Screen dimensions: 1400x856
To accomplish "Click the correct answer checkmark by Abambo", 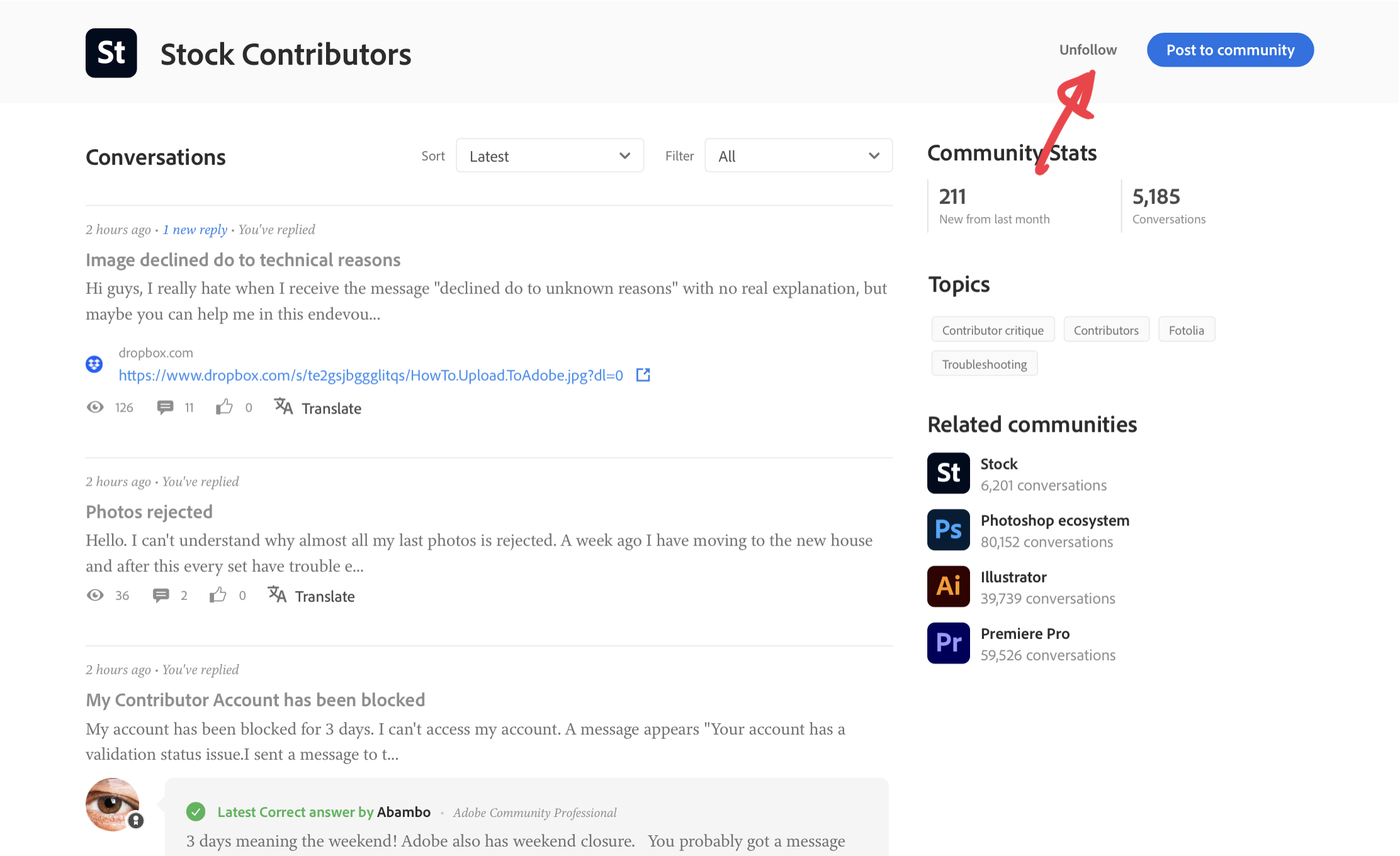I will [x=196, y=812].
